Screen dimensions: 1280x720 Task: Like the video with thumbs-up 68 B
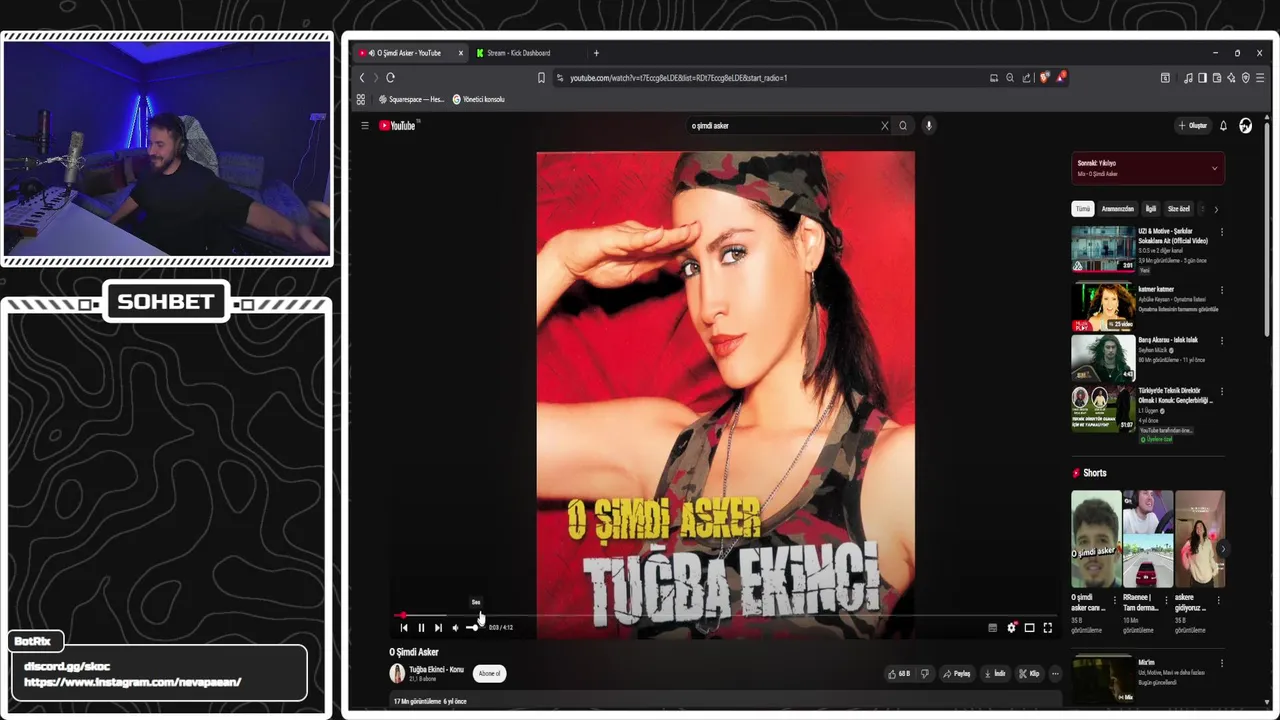coord(898,674)
